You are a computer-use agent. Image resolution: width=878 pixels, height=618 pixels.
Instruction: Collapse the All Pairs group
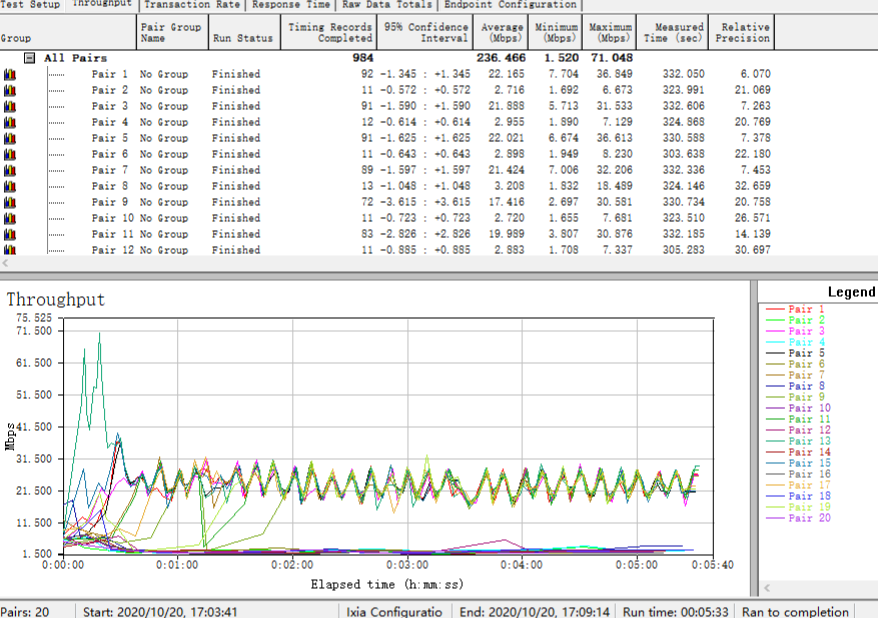pyautogui.click(x=30, y=58)
